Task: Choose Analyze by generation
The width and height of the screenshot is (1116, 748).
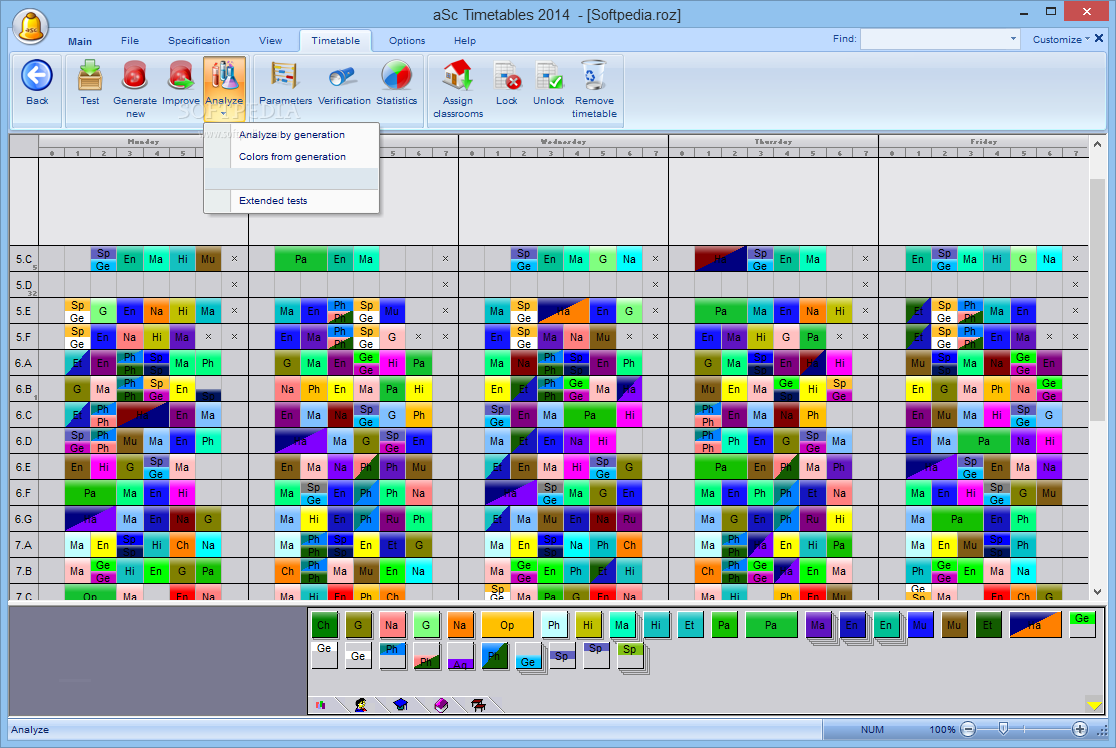Action: tap(291, 135)
